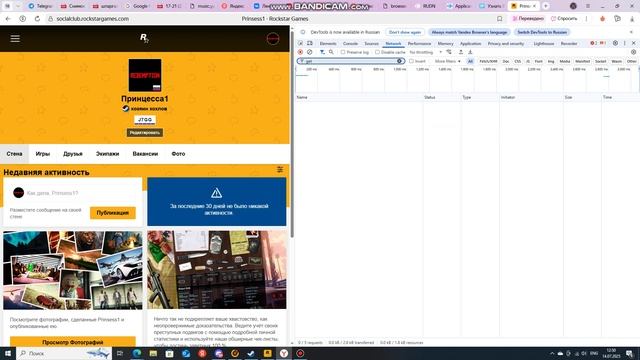Click the export HAR download icon
This screenshot has width=640, height=360.
[x=470, y=52]
